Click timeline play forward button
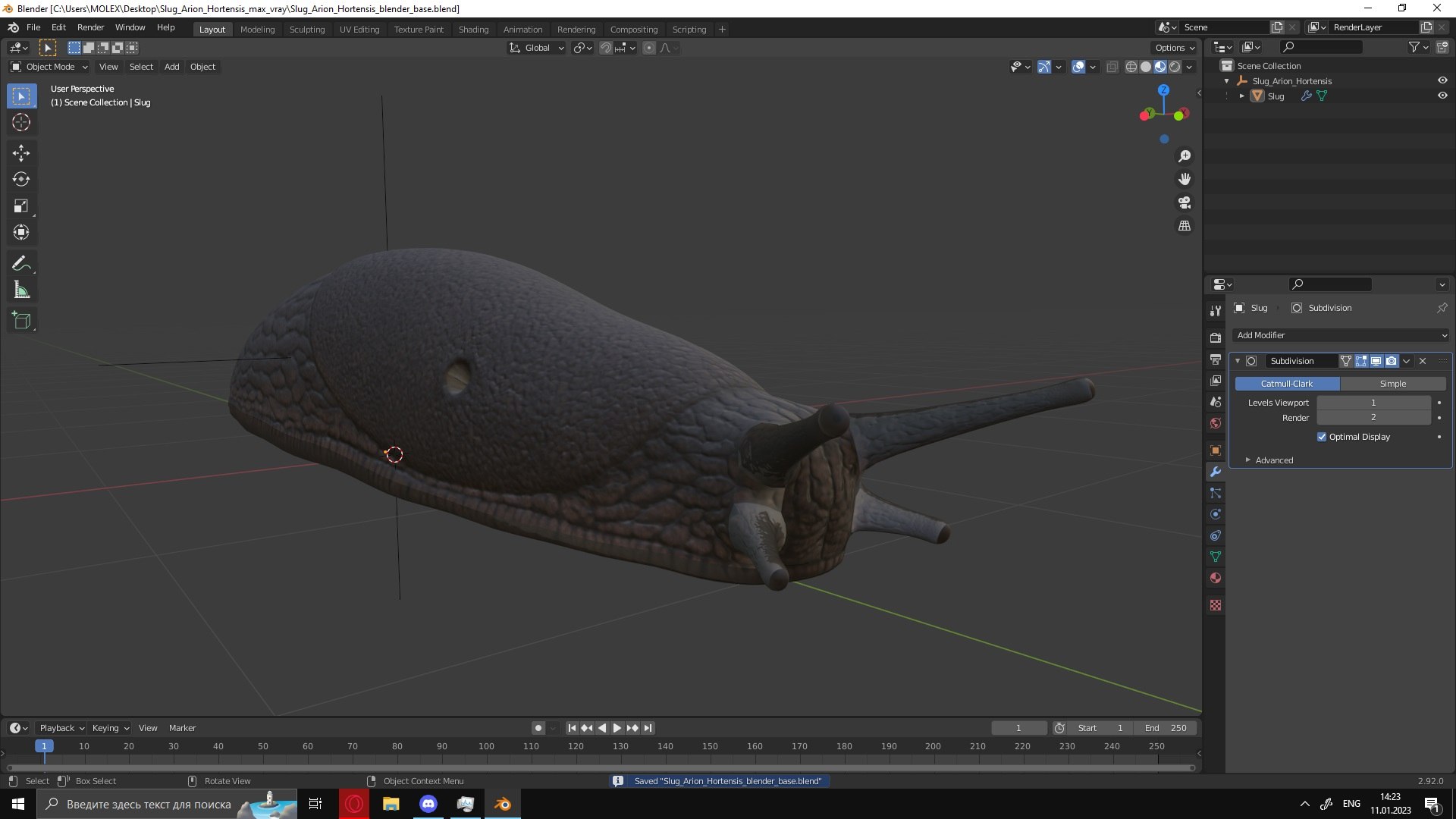 point(617,728)
